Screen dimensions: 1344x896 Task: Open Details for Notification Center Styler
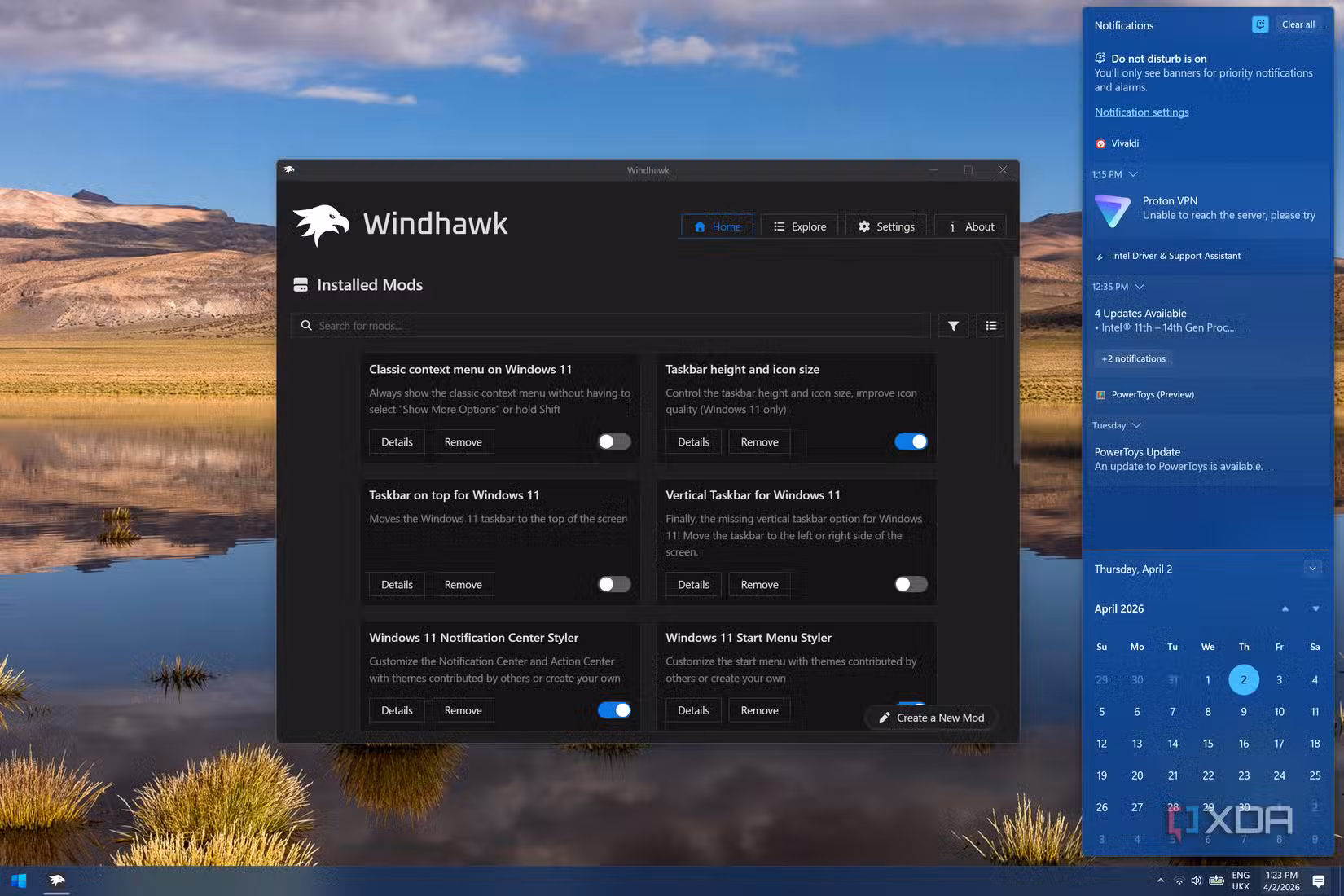coord(397,710)
